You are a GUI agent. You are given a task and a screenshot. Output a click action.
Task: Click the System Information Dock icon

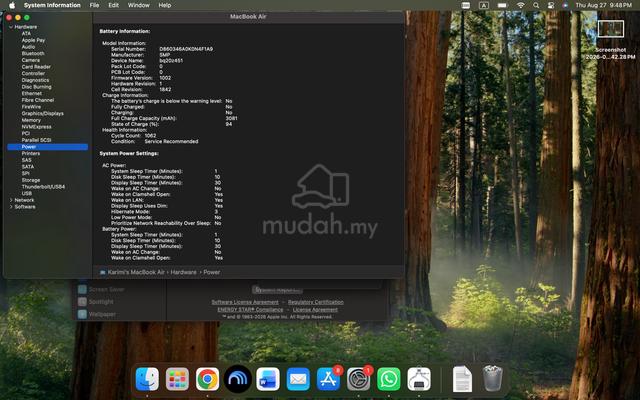419,379
